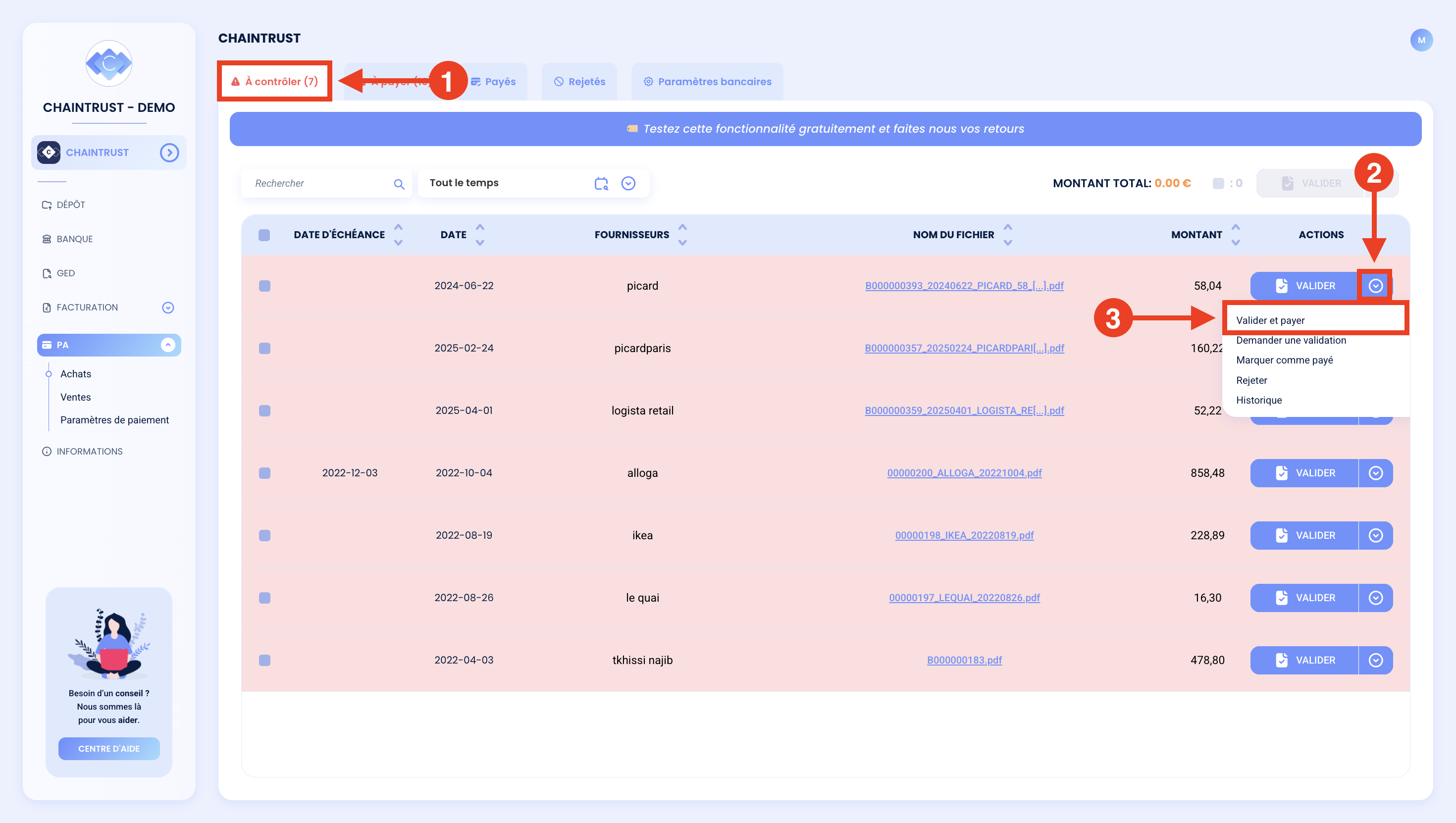The image size is (1456, 823).
Task: Click Valider button for alloga row
Action: coord(1304,473)
